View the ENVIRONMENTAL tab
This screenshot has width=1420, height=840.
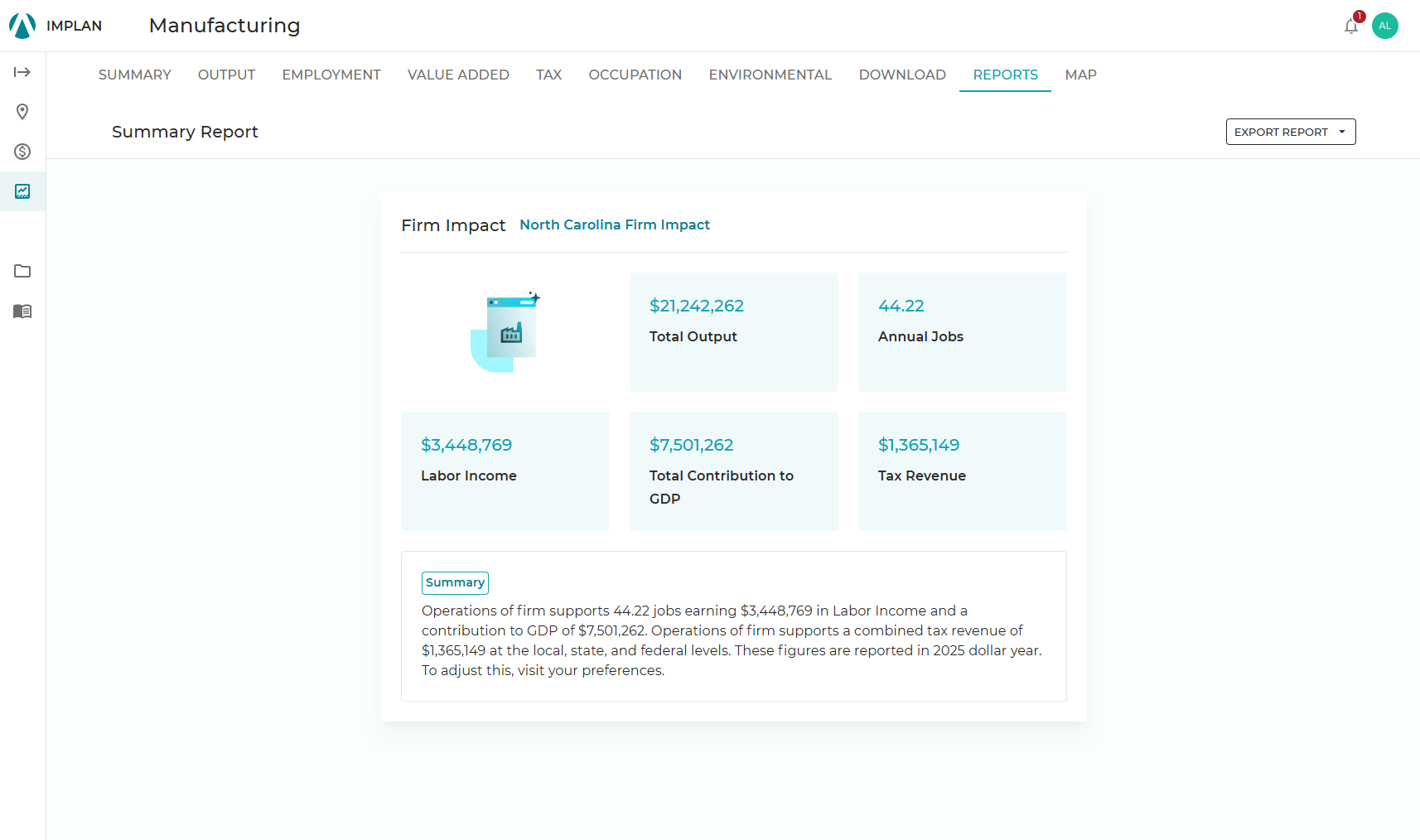pyautogui.click(x=770, y=75)
